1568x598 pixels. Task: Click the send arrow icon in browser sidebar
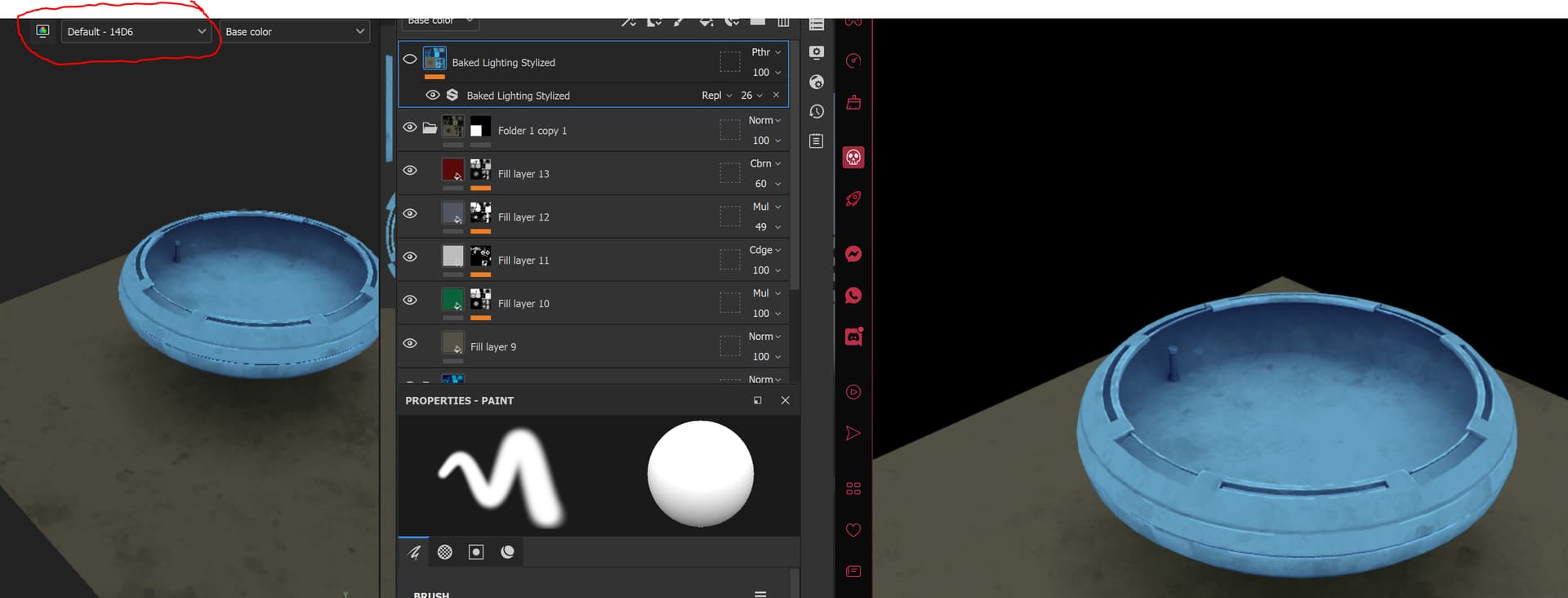point(853,433)
